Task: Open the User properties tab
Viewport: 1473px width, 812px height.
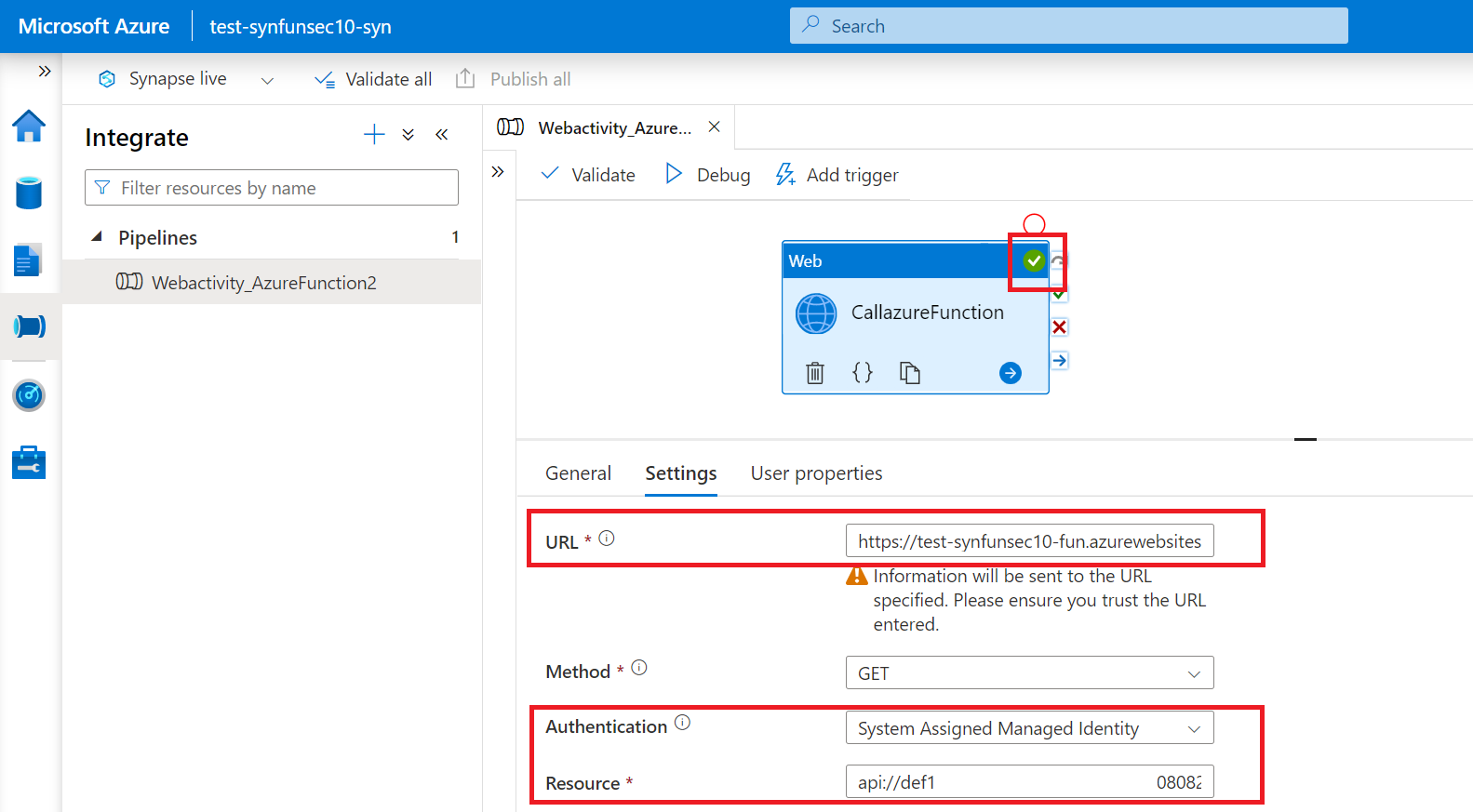Action: (816, 473)
